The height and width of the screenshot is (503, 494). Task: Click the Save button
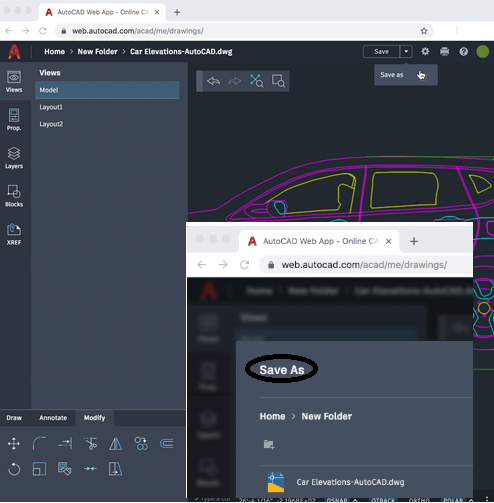point(381,51)
